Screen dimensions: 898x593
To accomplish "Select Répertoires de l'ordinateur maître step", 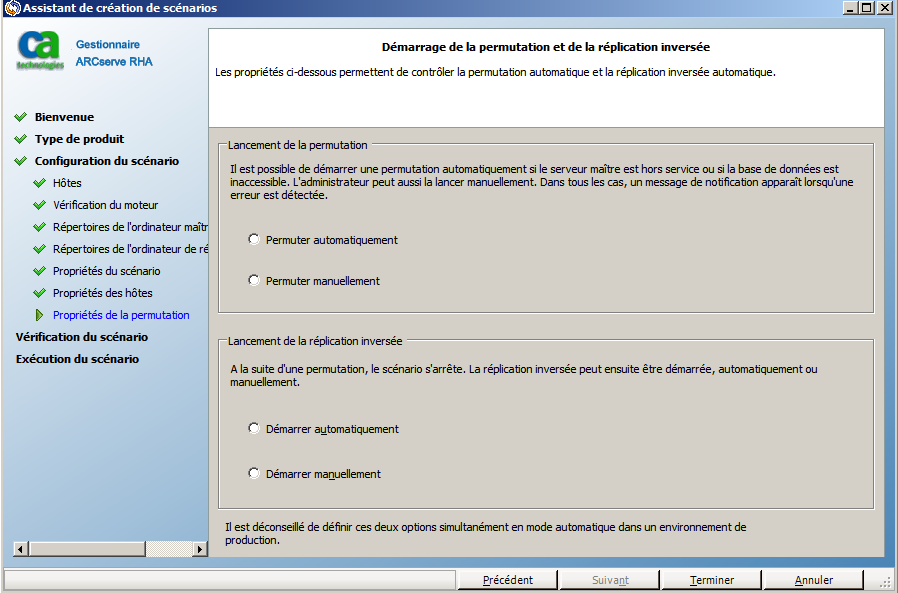I will pos(131,227).
